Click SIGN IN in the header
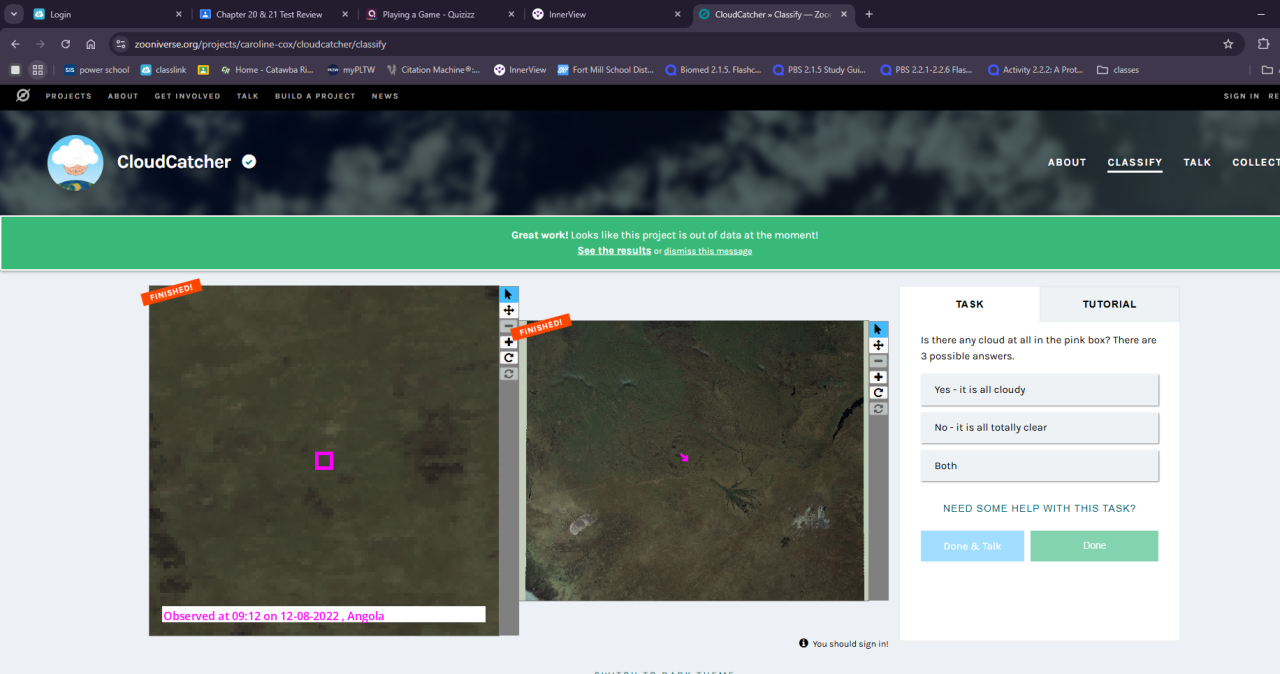Screen dimensions: 1280x674 point(1241,96)
